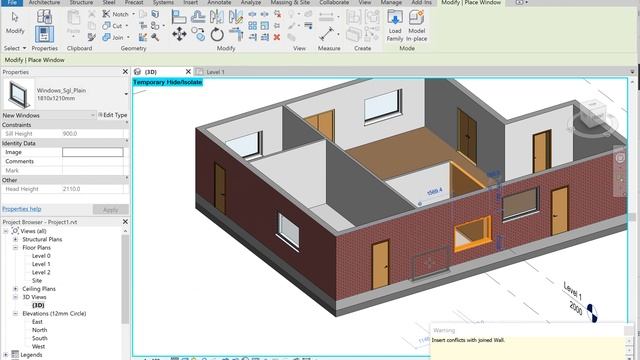Select the Rotate tool
Screen dimensions: 640x360
point(217,34)
